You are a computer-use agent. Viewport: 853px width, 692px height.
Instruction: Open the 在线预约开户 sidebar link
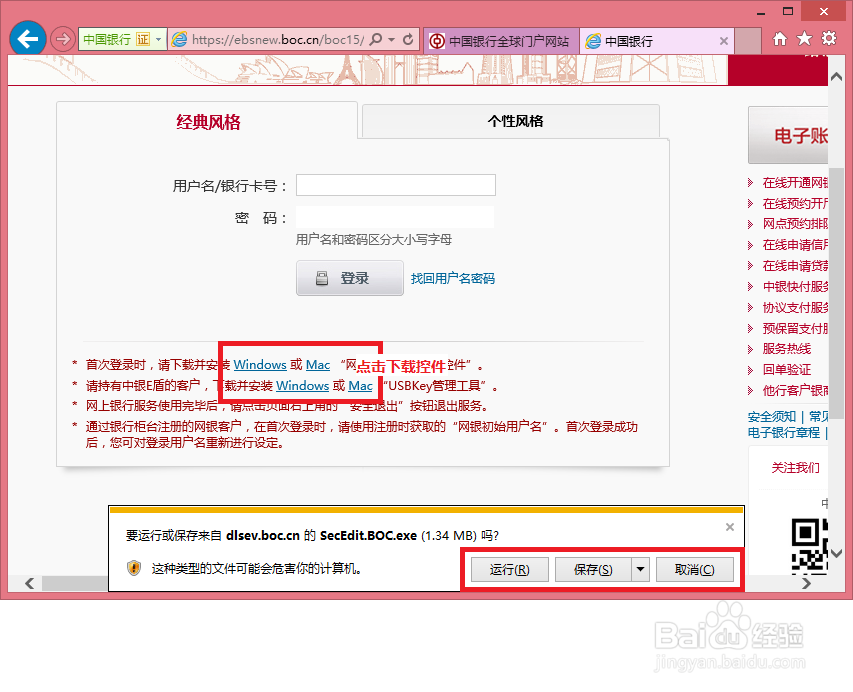(795, 203)
